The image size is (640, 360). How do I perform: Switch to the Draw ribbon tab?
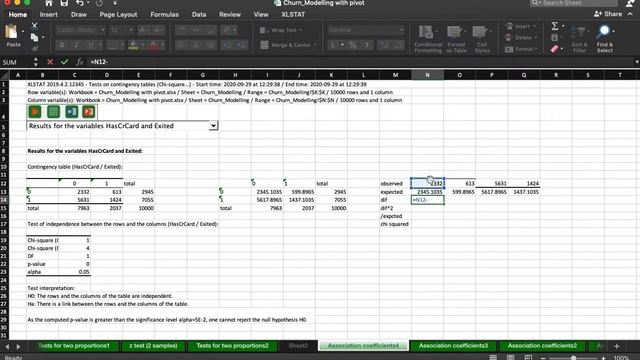[x=79, y=14]
